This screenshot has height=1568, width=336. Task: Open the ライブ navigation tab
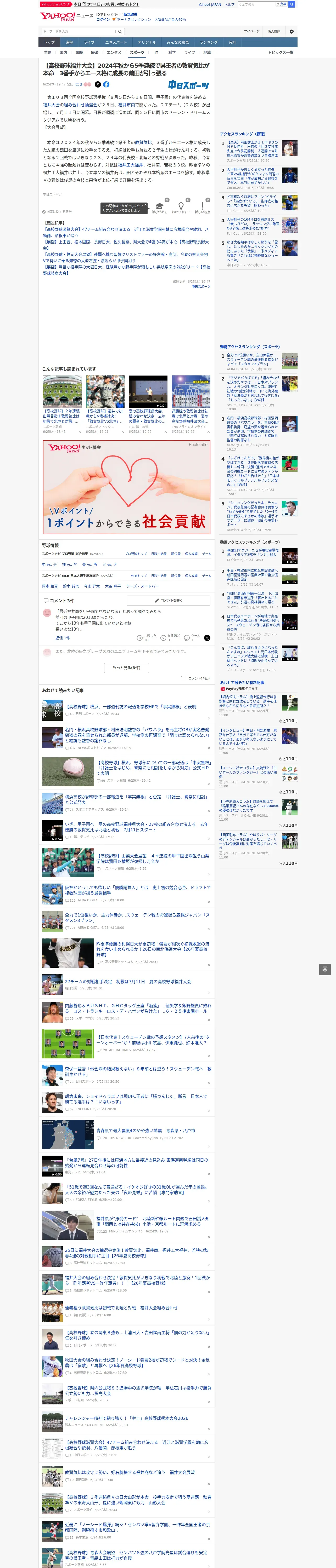tap(89, 43)
